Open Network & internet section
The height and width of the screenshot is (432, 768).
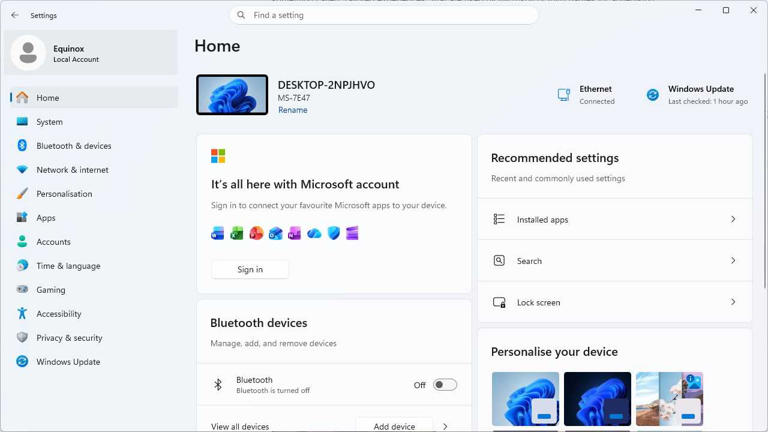coord(93,169)
